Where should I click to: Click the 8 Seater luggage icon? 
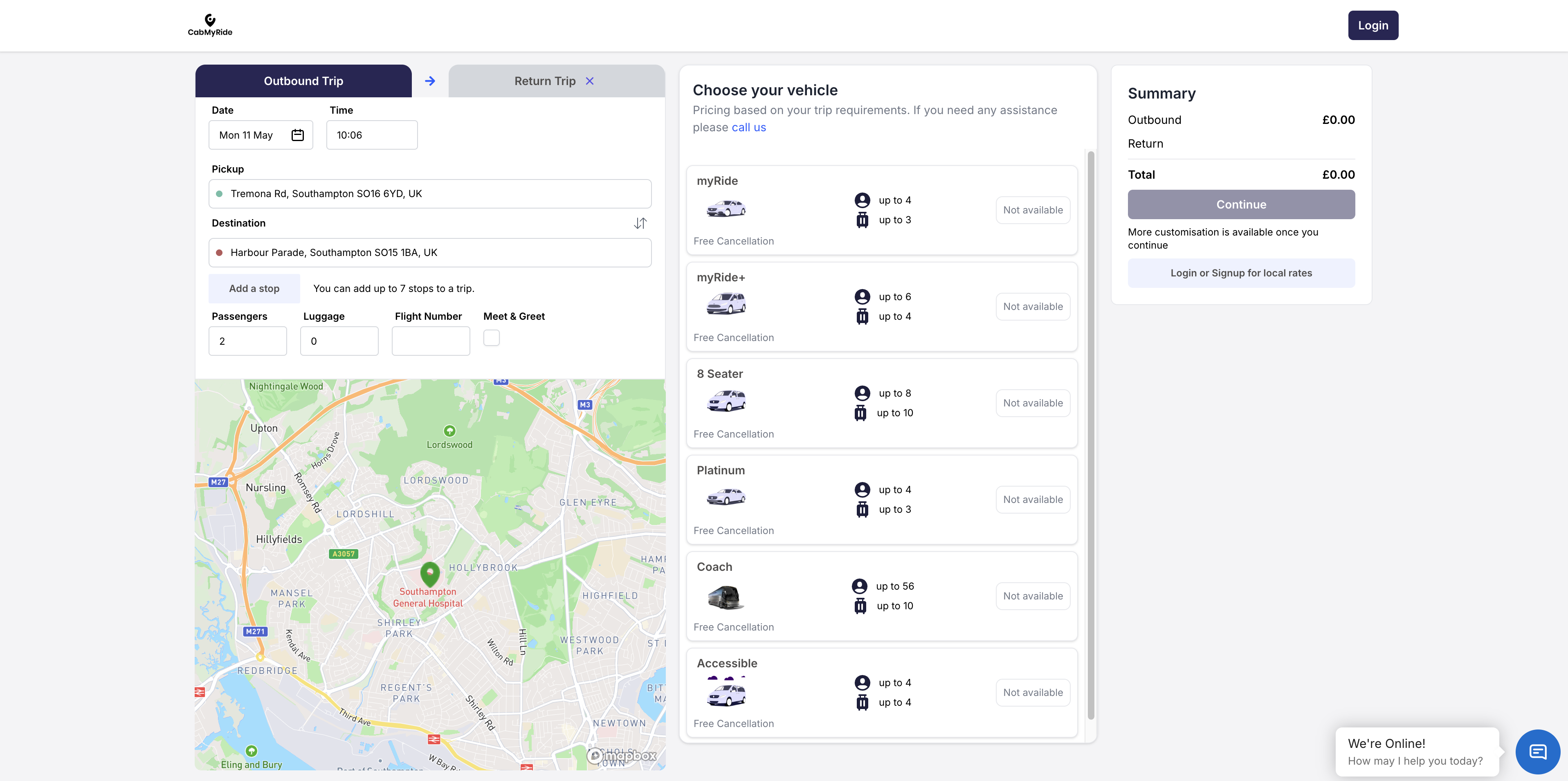pyautogui.click(x=860, y=413)
